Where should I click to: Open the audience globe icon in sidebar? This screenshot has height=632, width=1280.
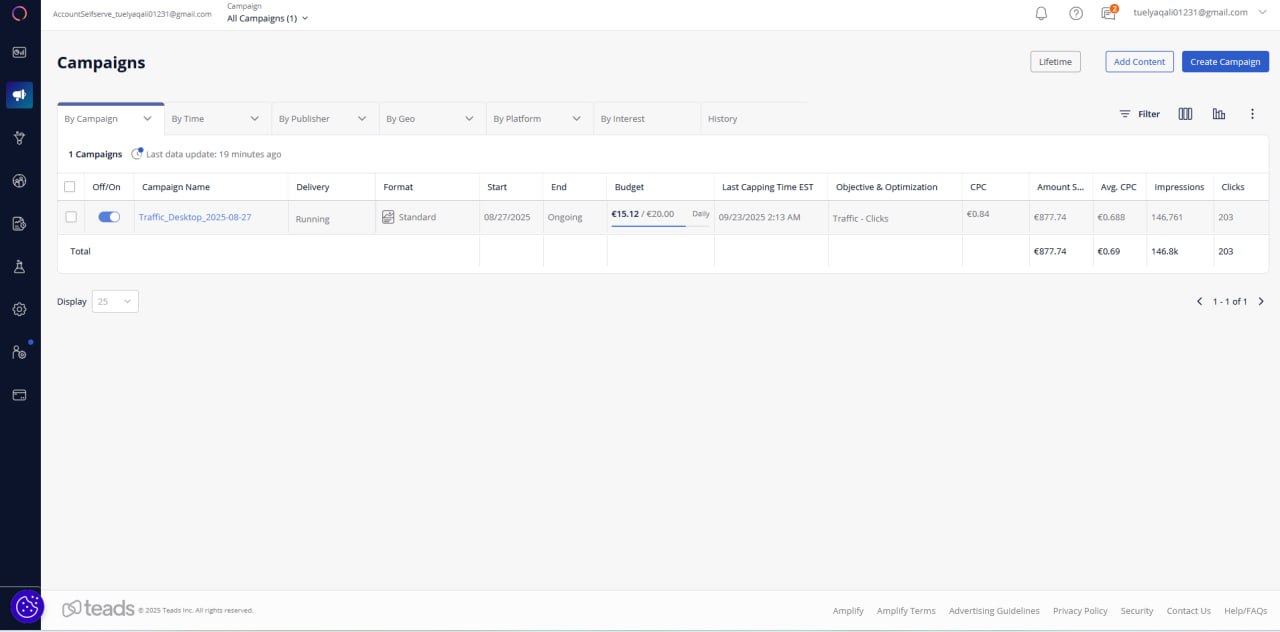coord(19,180)
